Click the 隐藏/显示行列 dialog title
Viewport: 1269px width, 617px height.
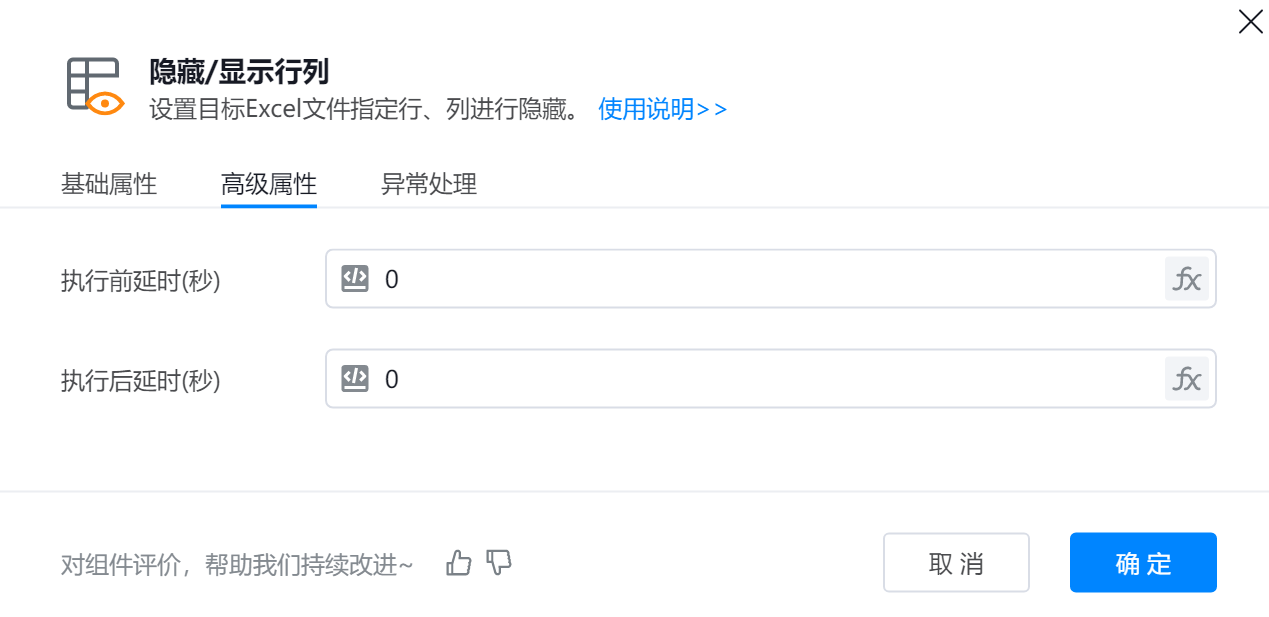coord(239,72)
